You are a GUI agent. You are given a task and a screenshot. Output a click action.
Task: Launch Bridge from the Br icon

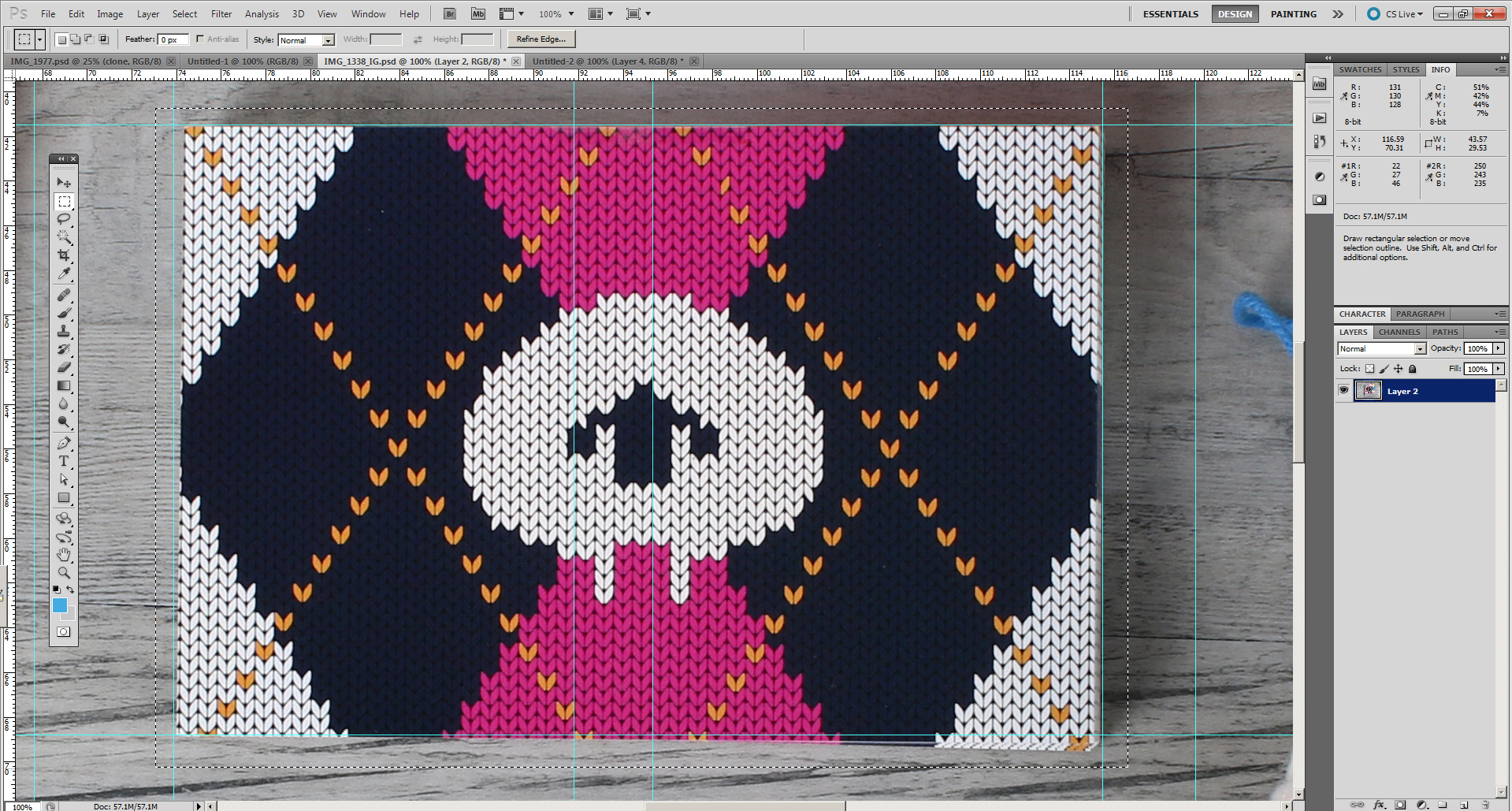[449, 13]
